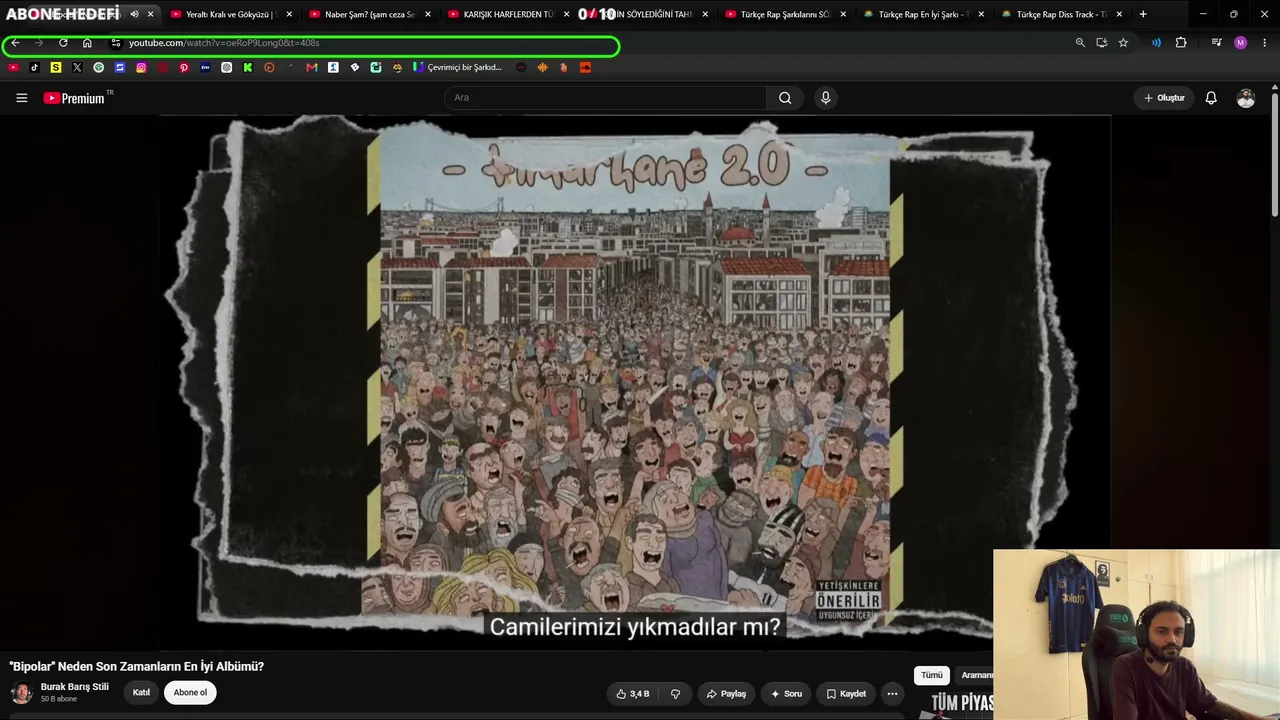The image size is (1280, 720).
Task: Save video with Kaydet button
Action: point(846,694)
